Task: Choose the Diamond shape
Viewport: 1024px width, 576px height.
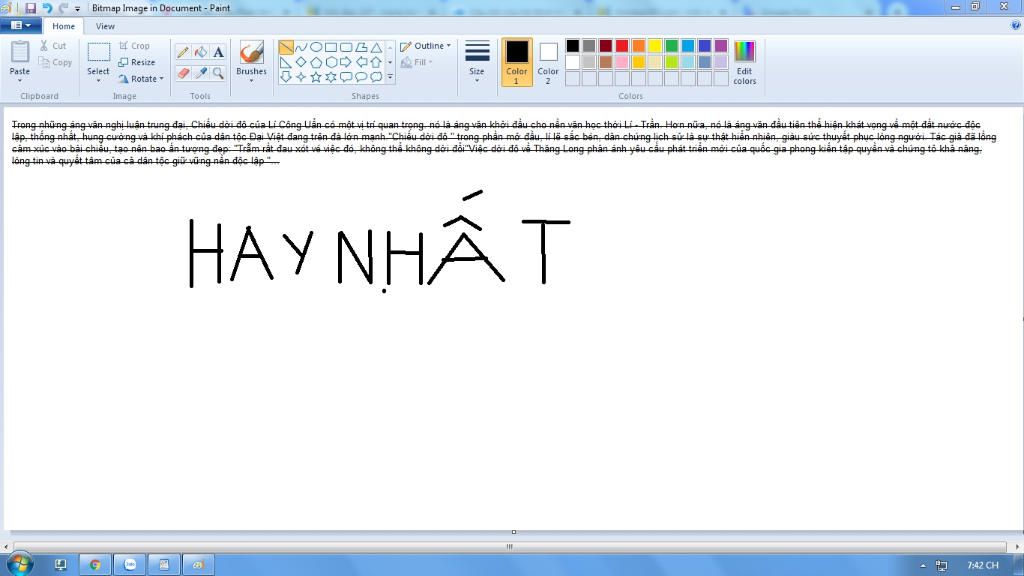Action: (301, 62)
